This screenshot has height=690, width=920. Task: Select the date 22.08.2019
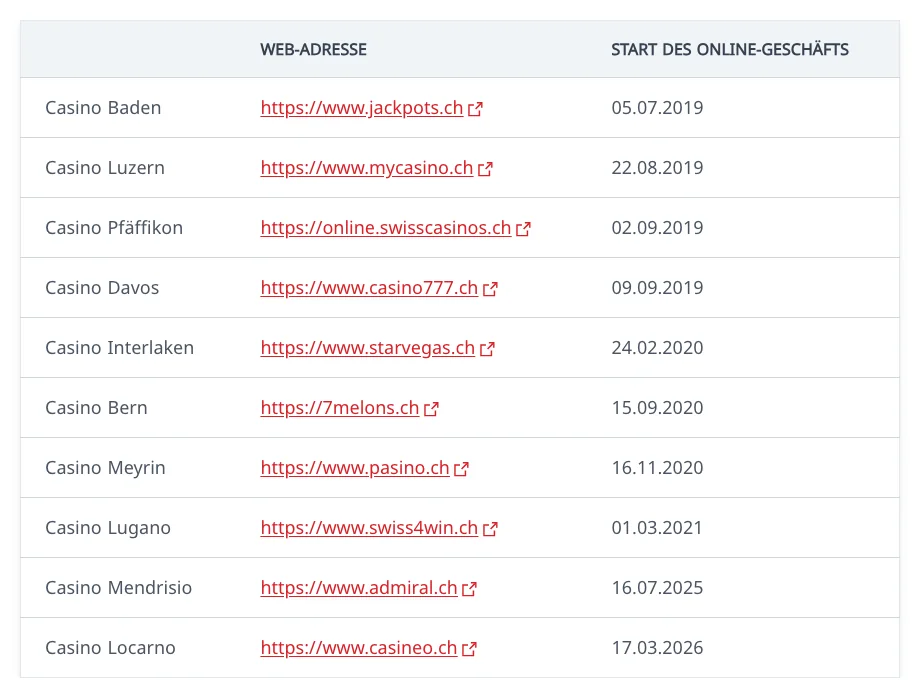657,168
